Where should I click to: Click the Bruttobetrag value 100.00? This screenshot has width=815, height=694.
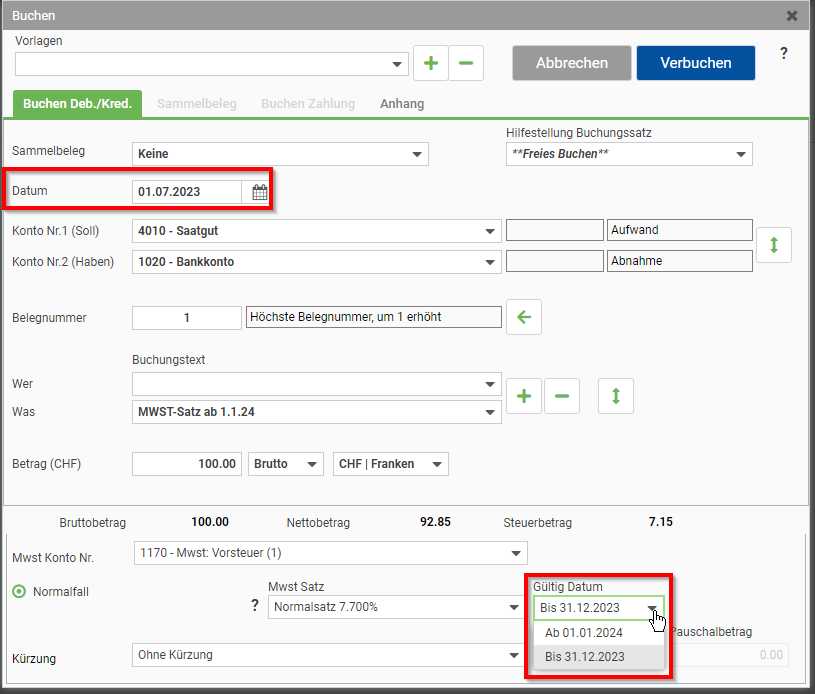coord(210,521)
